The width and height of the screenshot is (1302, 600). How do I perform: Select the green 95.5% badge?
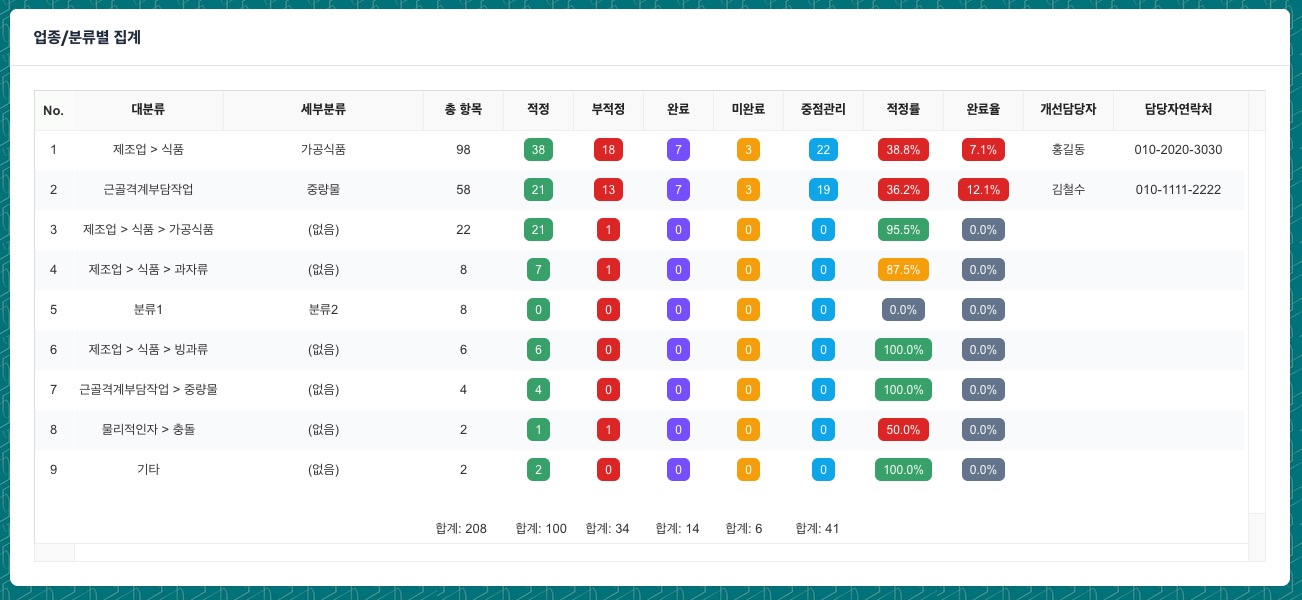[903, 230]
